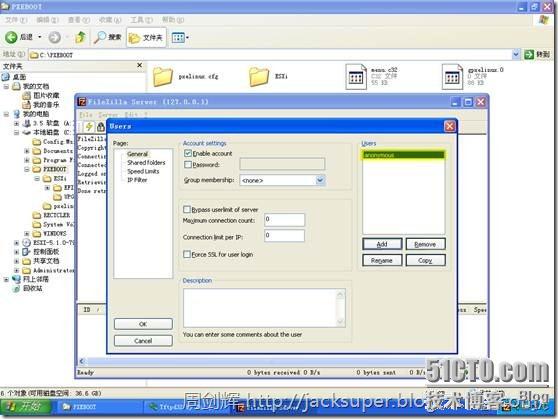Viewport: 558px width, 419px height.
Task: Collapse the Local Disk C: tree node
Action: tap(16, 132)
